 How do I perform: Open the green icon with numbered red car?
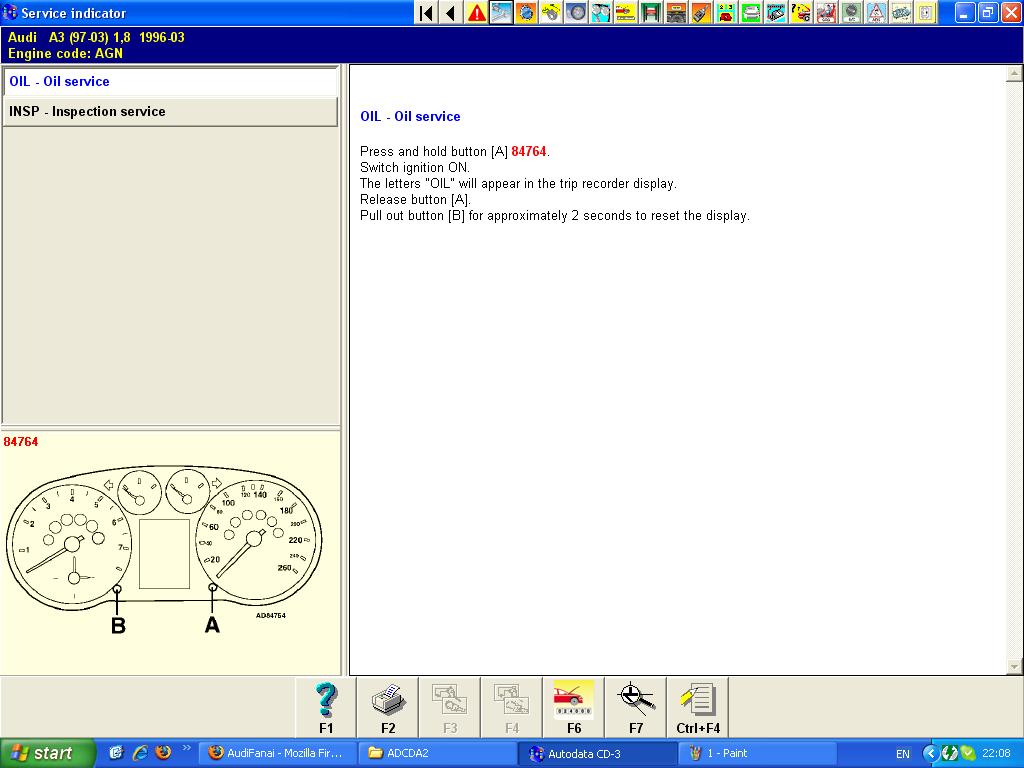pos(726,12)
